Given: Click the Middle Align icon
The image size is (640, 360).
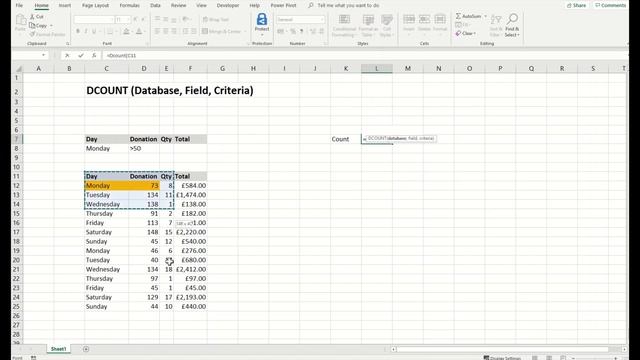Looking at the screenshot, I should [x=166, y=19].
